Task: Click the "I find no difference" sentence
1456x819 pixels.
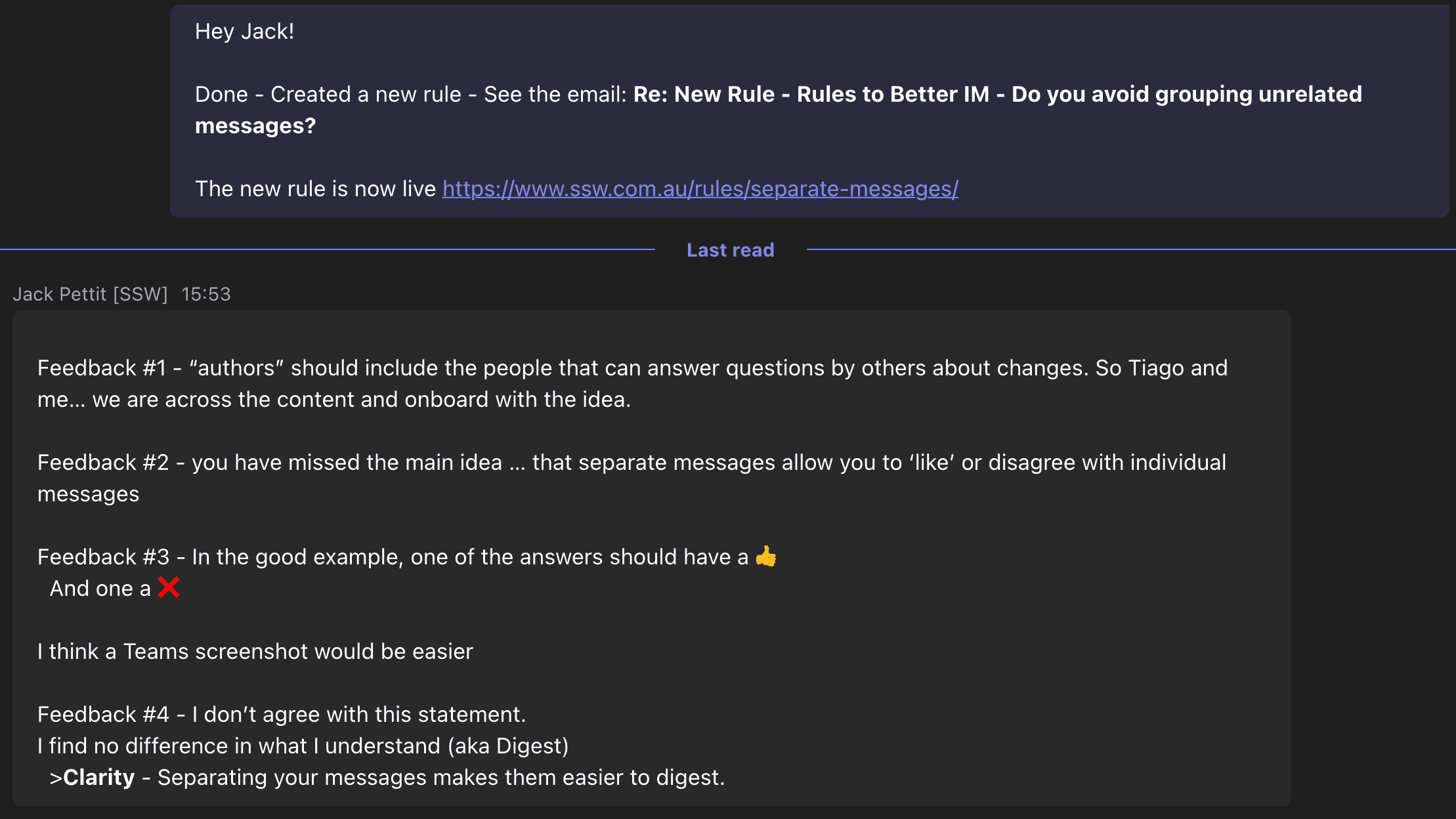Action: coord(302,746)
